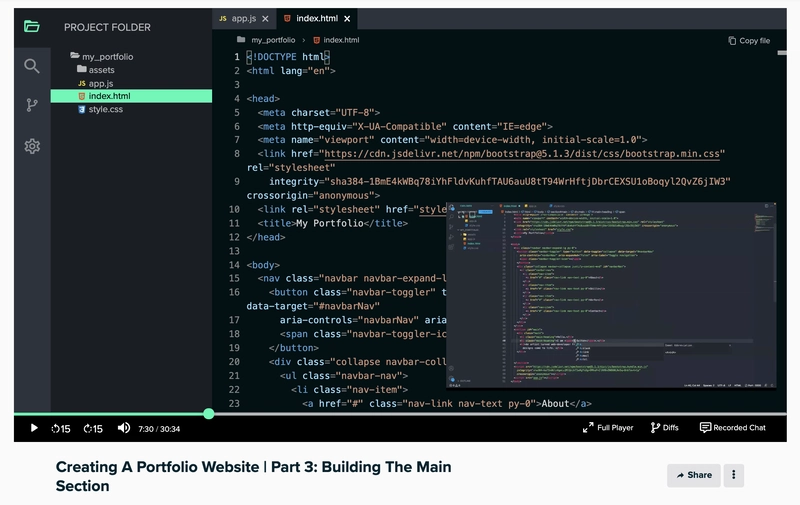The width and height of the screenshot is (800, 505).
Task: Mute the volume speaker icon
Action: (x=123, y=428)
